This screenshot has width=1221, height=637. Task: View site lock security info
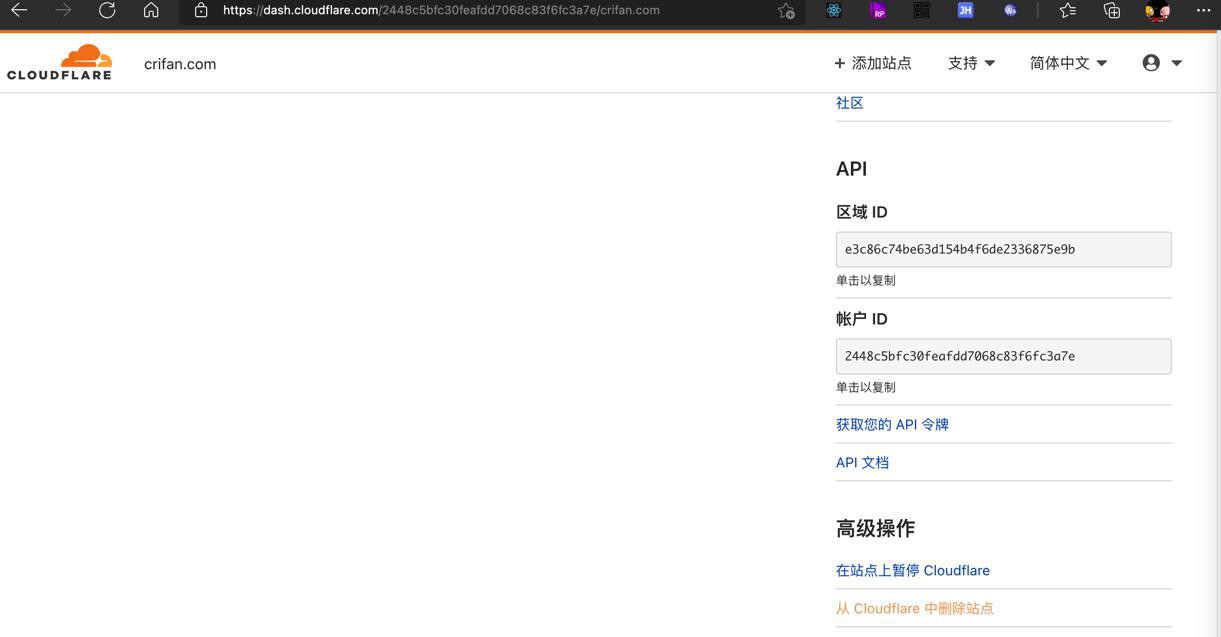(201, 10)
